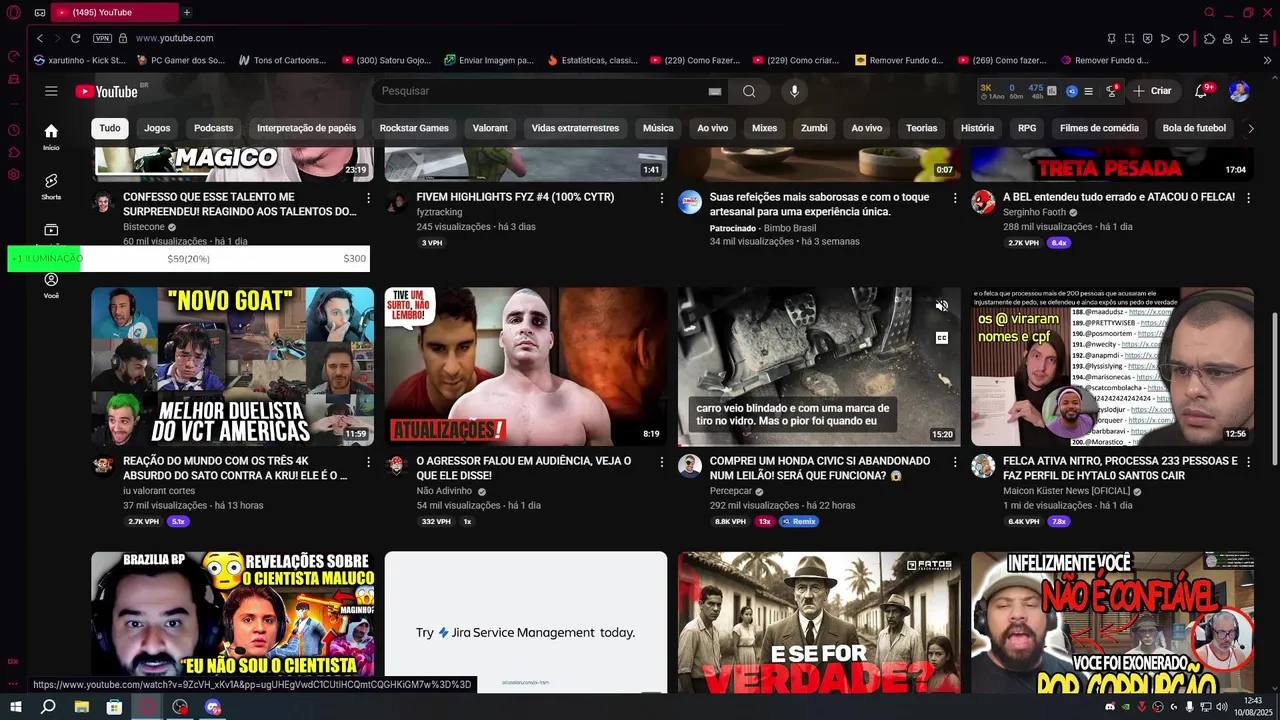Open the Não Adivinho channel link
1280x720 pixels.
point(445,491)
